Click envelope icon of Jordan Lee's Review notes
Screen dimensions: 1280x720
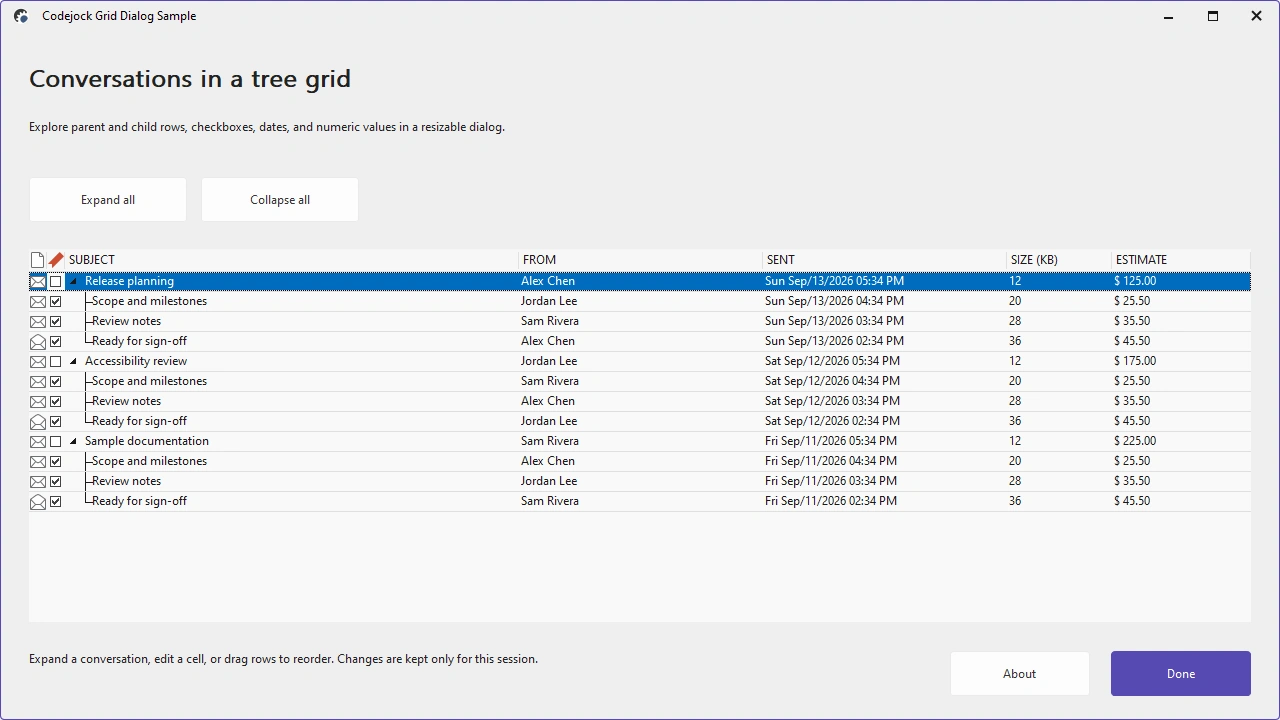coord(38,482)
